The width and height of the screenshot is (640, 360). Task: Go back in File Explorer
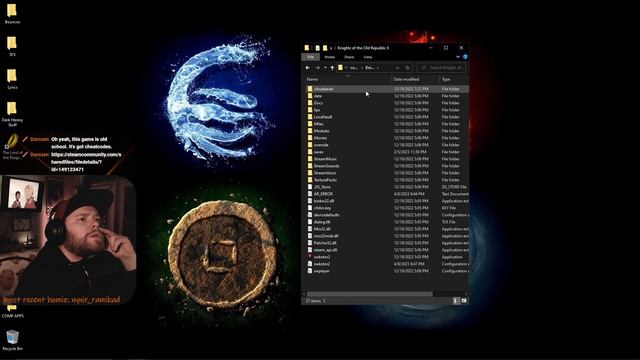pos(308,68)
